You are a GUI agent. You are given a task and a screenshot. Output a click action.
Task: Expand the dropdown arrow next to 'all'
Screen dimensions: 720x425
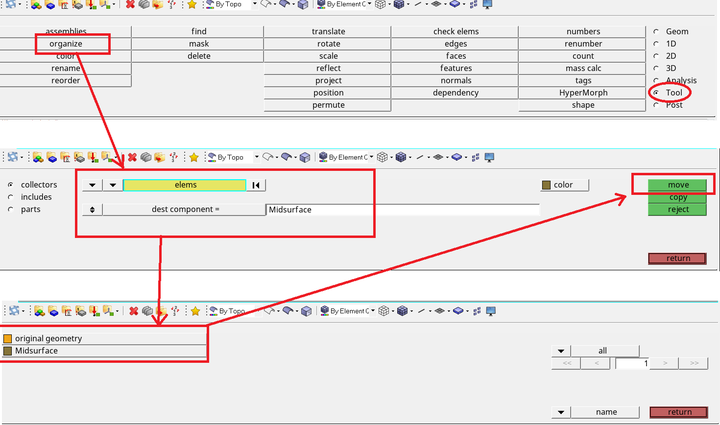[x=563, y=351]
